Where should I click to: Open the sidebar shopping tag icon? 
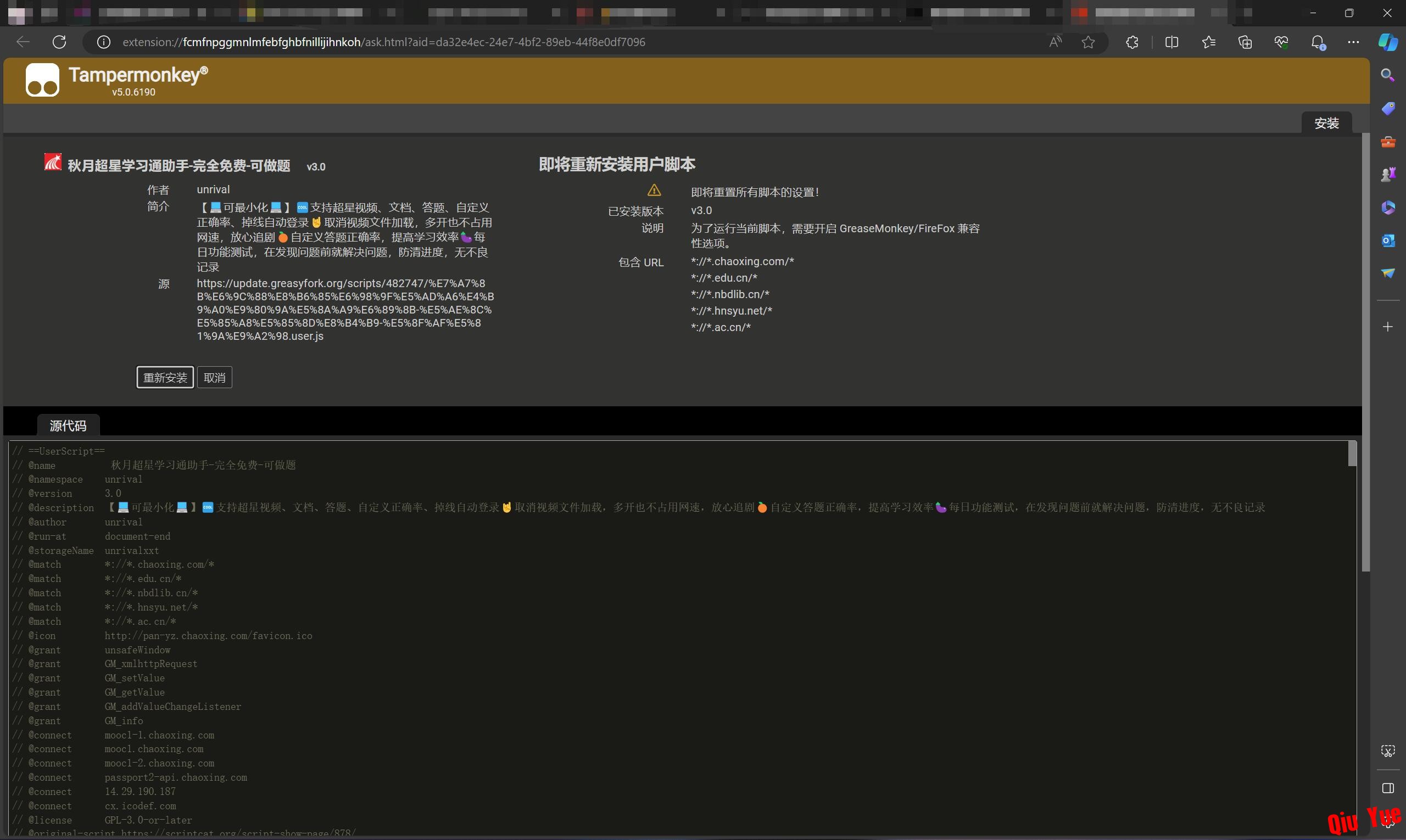coord(1388,108)
